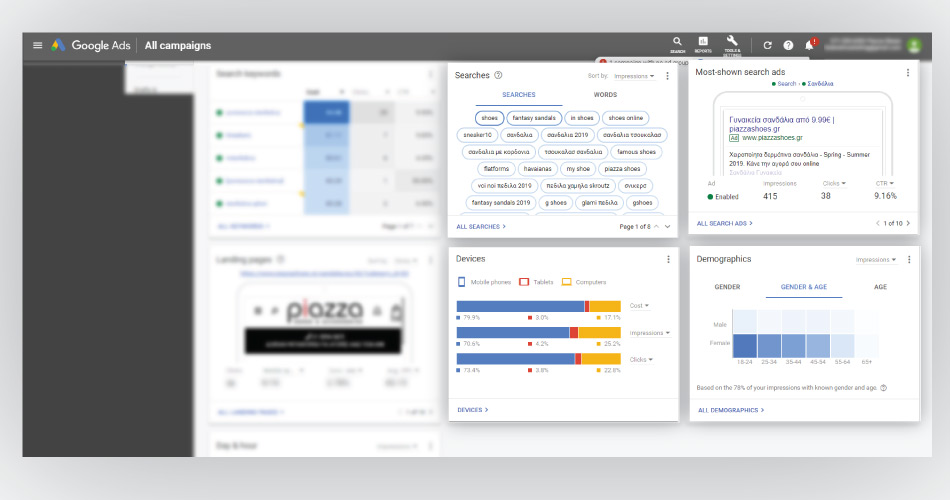This screenshot has width=950, height=500.
Task: Open Impressions dropdown in Devices card
Action: (649, 333)
